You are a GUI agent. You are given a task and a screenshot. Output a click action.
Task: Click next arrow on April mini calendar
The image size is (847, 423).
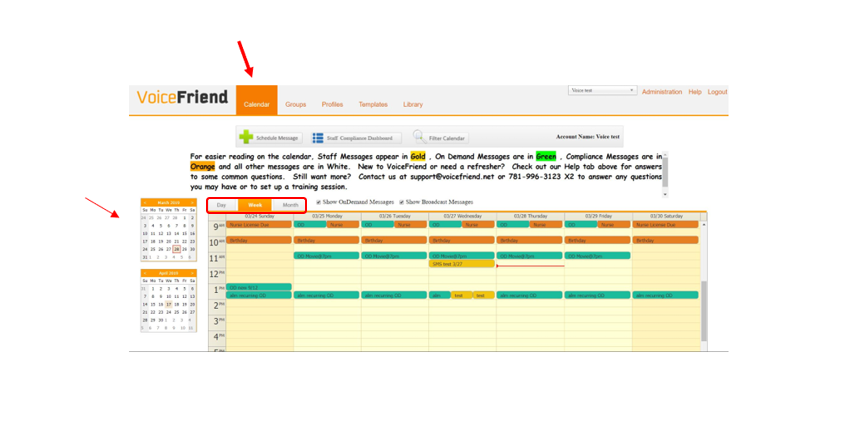[x=192, y=273]
